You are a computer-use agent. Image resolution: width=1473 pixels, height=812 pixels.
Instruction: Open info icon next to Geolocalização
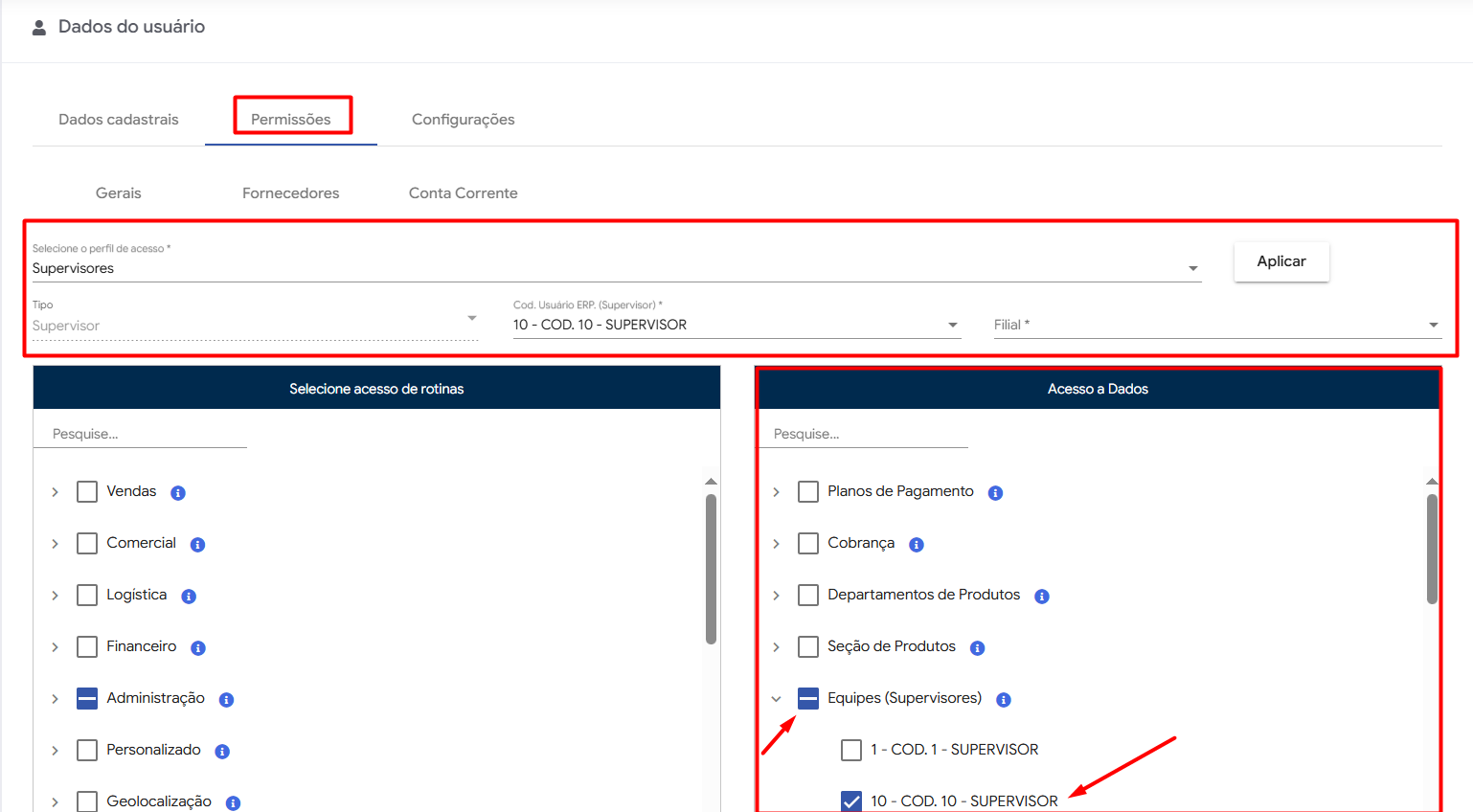coord(233,803)
